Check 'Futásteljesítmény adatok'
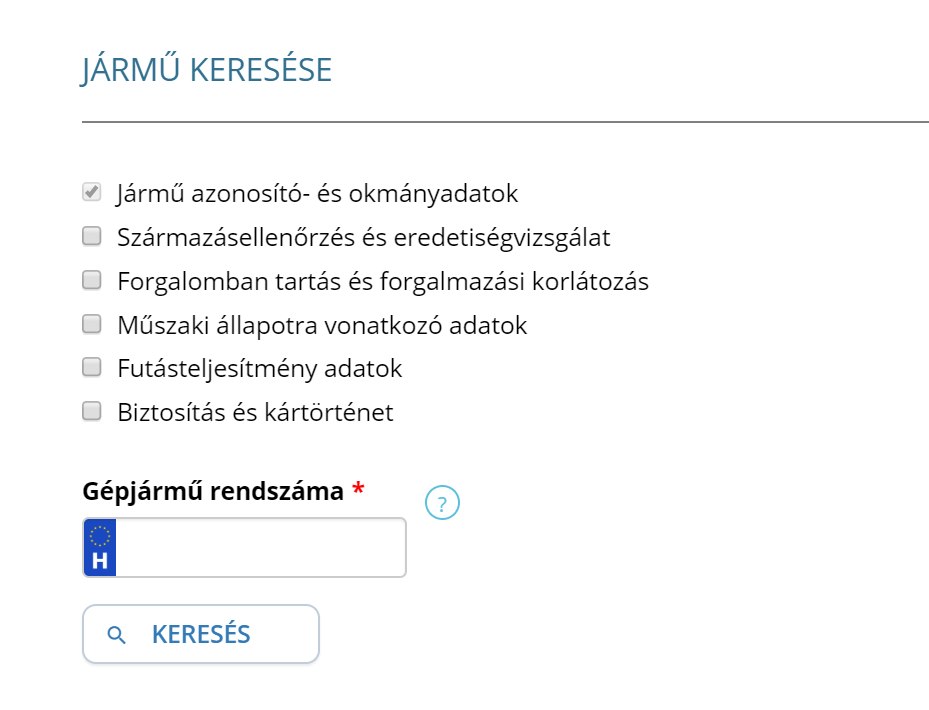This screenshot has width=929, height=710. click(x=93, y=363)
